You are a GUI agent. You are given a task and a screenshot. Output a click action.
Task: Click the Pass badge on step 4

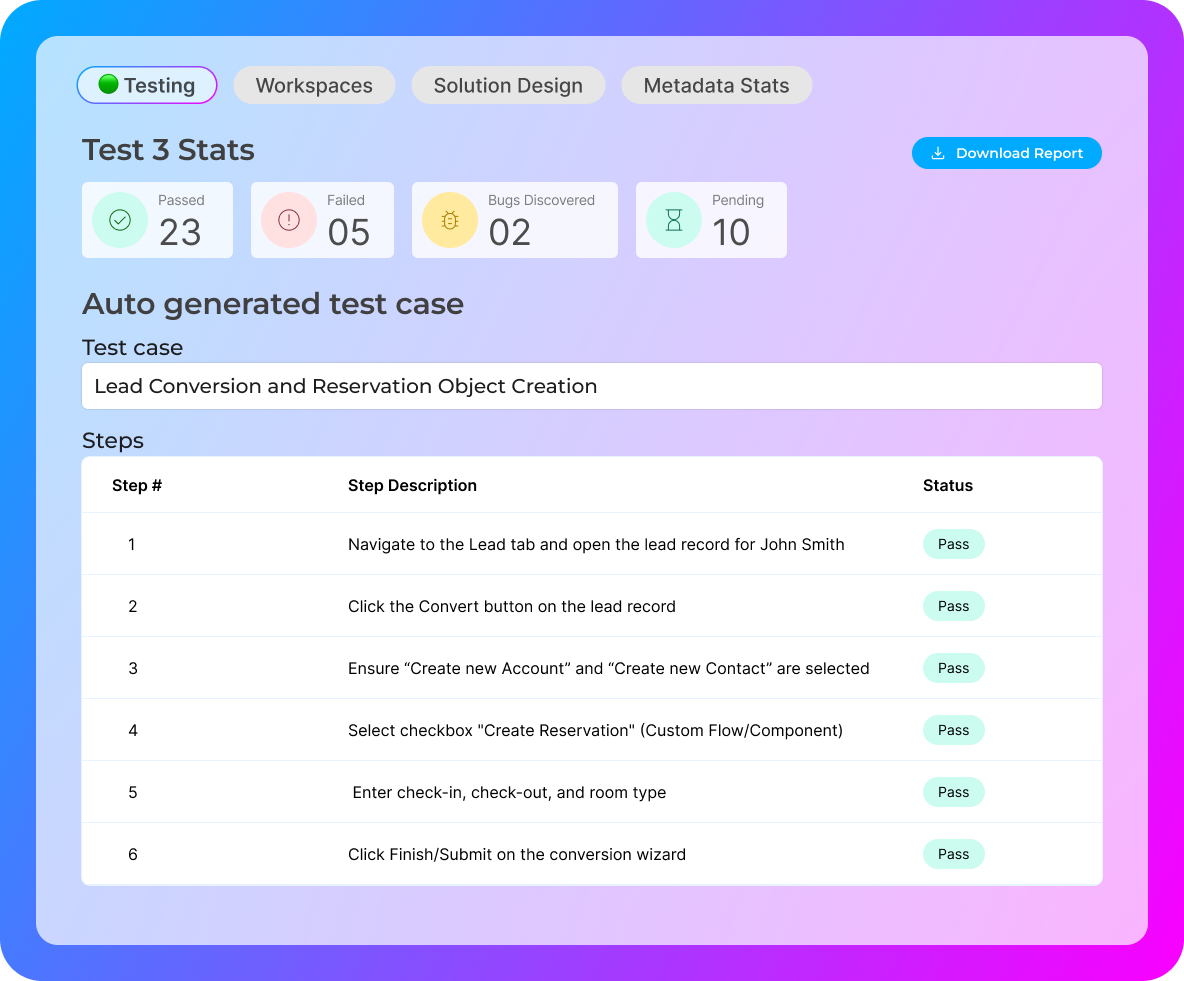[x=953, y=730]
